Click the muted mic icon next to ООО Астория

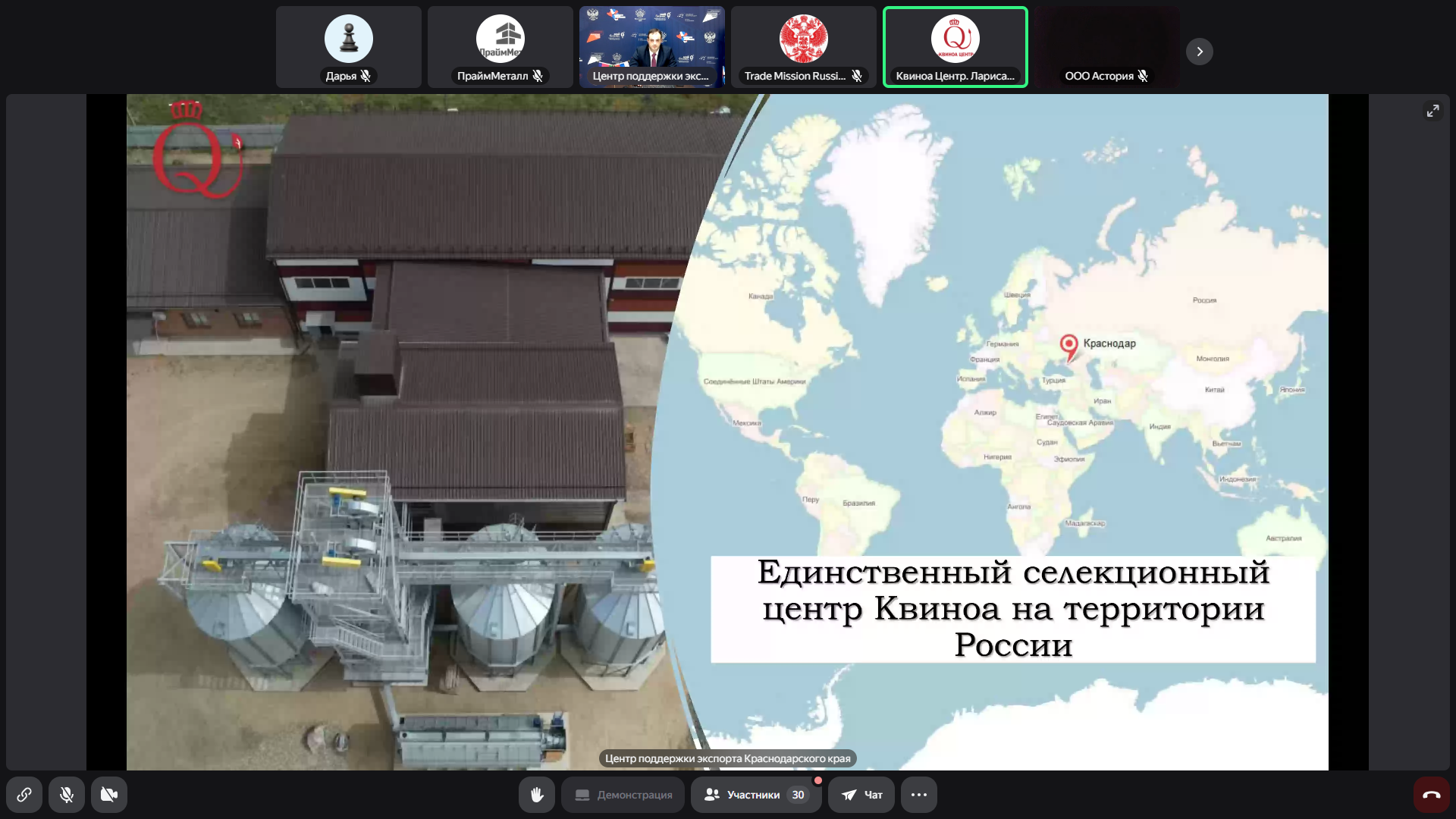(1143, 76)
